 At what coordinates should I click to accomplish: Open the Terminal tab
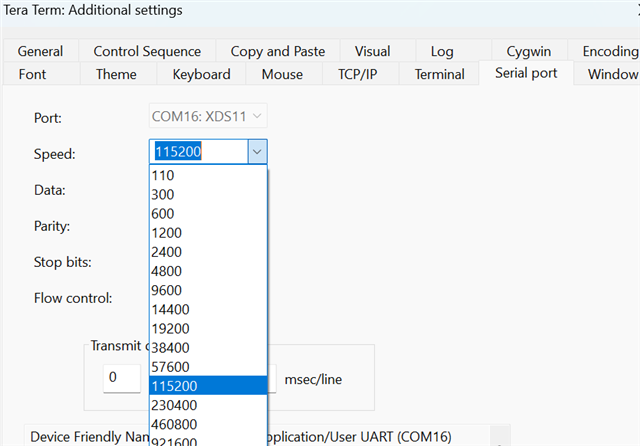tap(439, 74)
